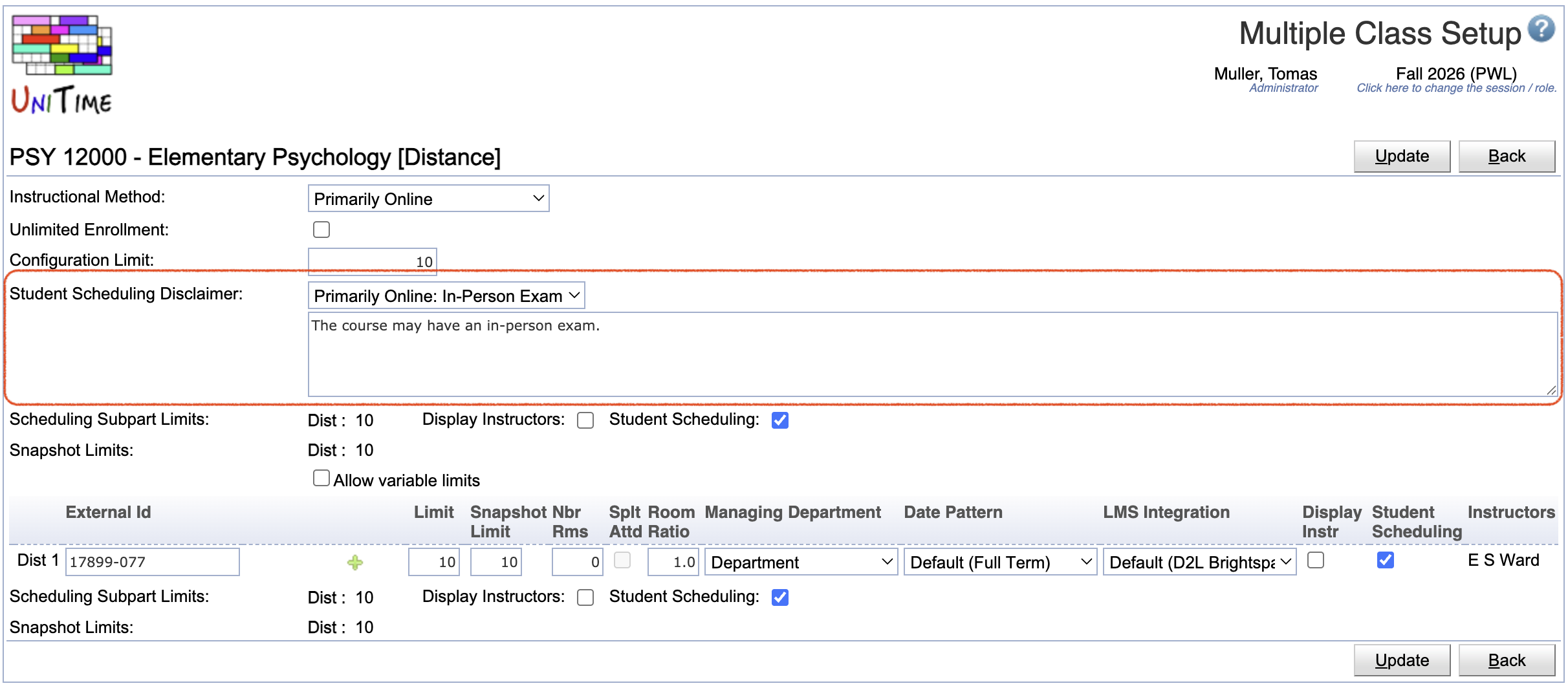The height and width of the screenshot is (688, 1568).
Task: Click the External Id field showing 17899-077
Action: coord(153,561)
